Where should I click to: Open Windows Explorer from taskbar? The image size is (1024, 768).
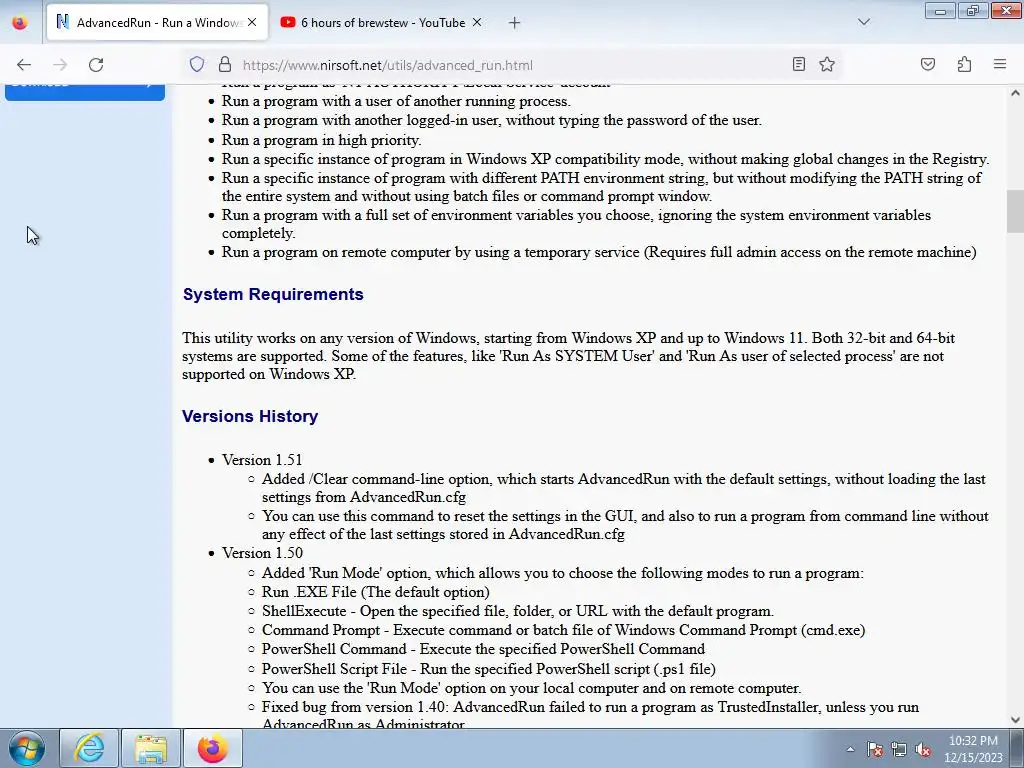point(151,748)
